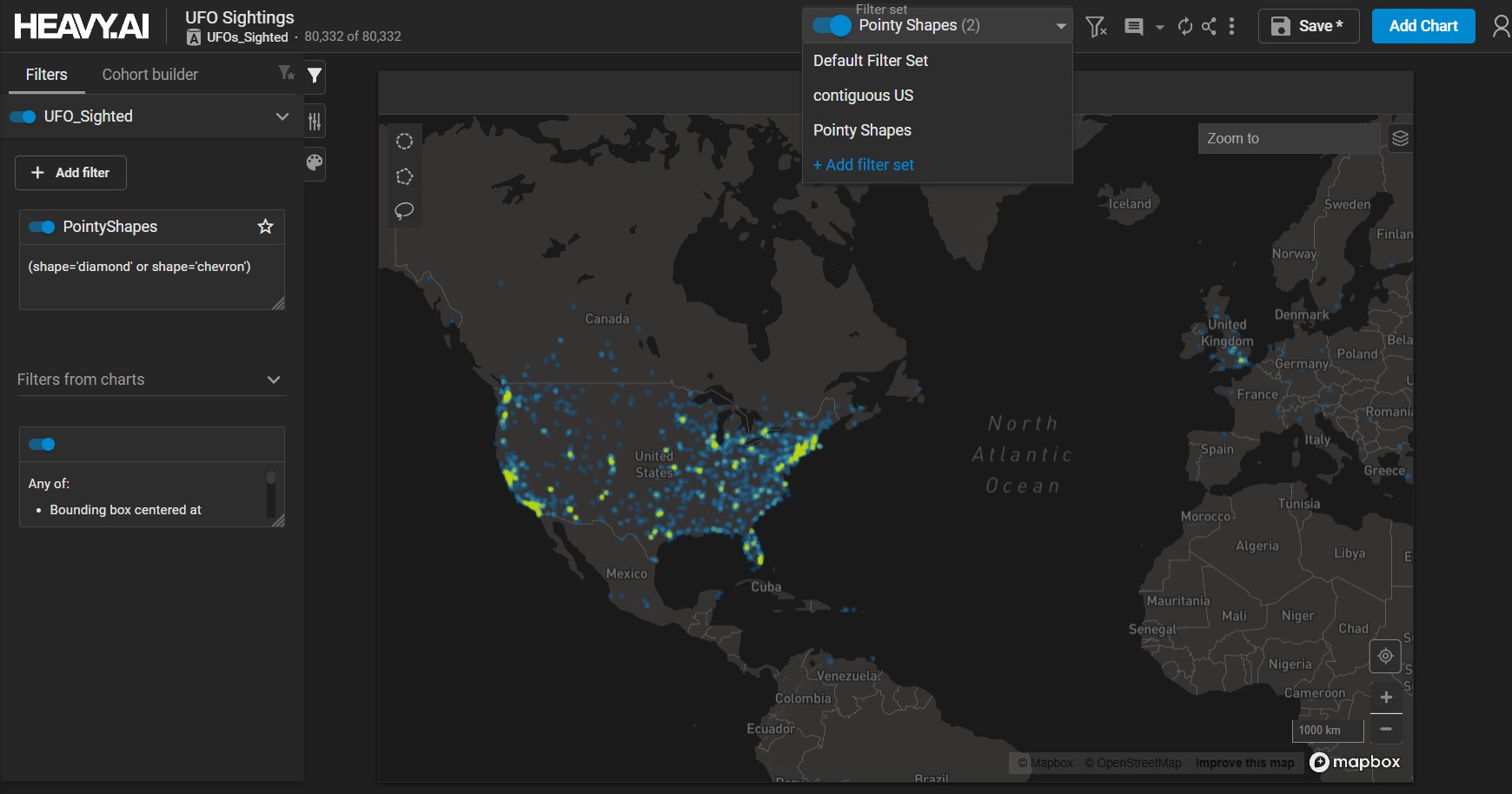
Task: Choose + Add filter set
Action: (938, 165)
